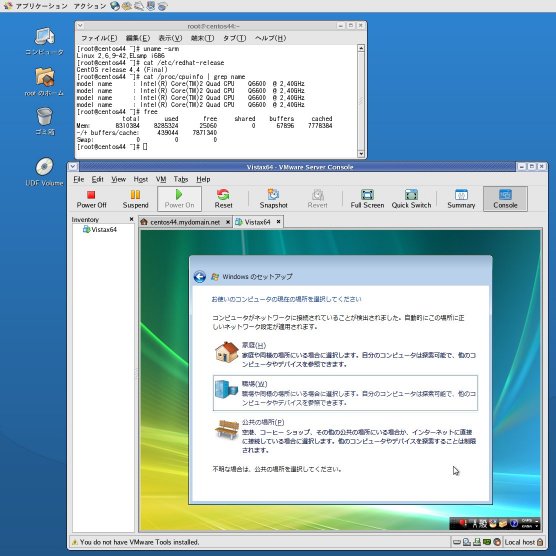The height and width of the screenshot is (556, 556).
Task: Click the Quick Switch toolbar icon
Action: click(411, 199)
